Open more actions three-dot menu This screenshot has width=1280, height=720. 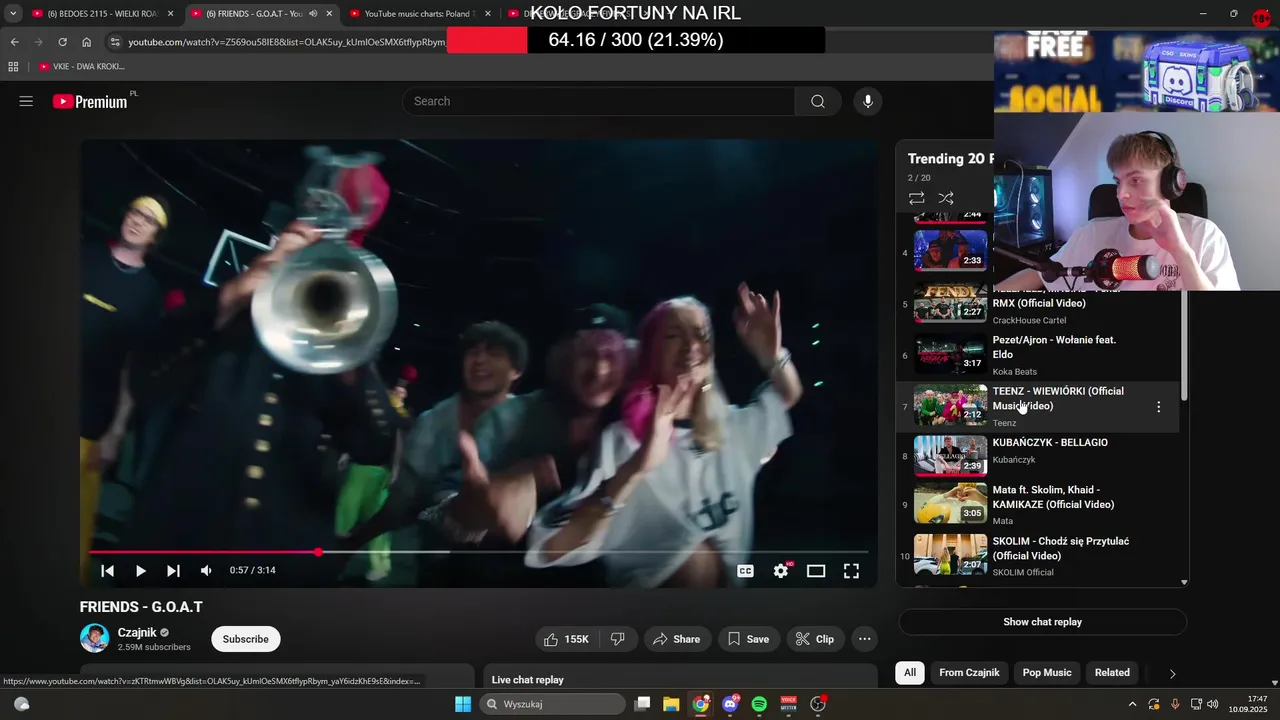coord(865,639)
